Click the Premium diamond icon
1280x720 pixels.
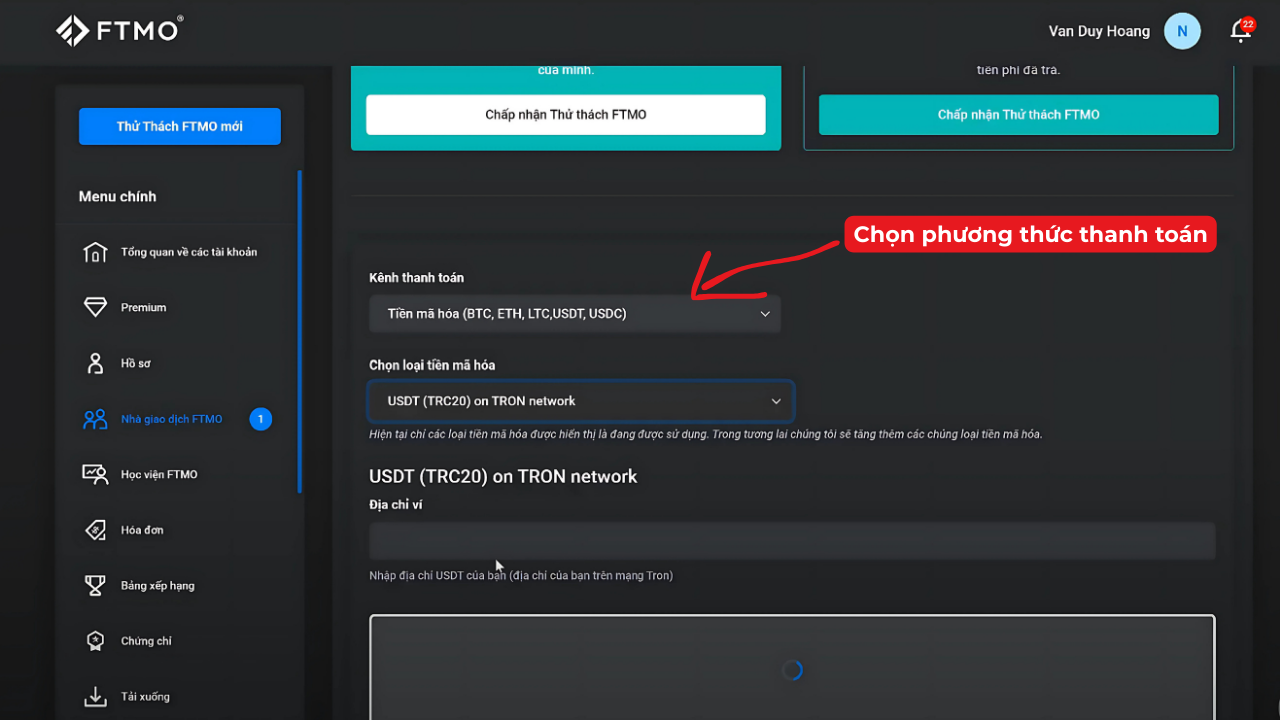(95, 307)
